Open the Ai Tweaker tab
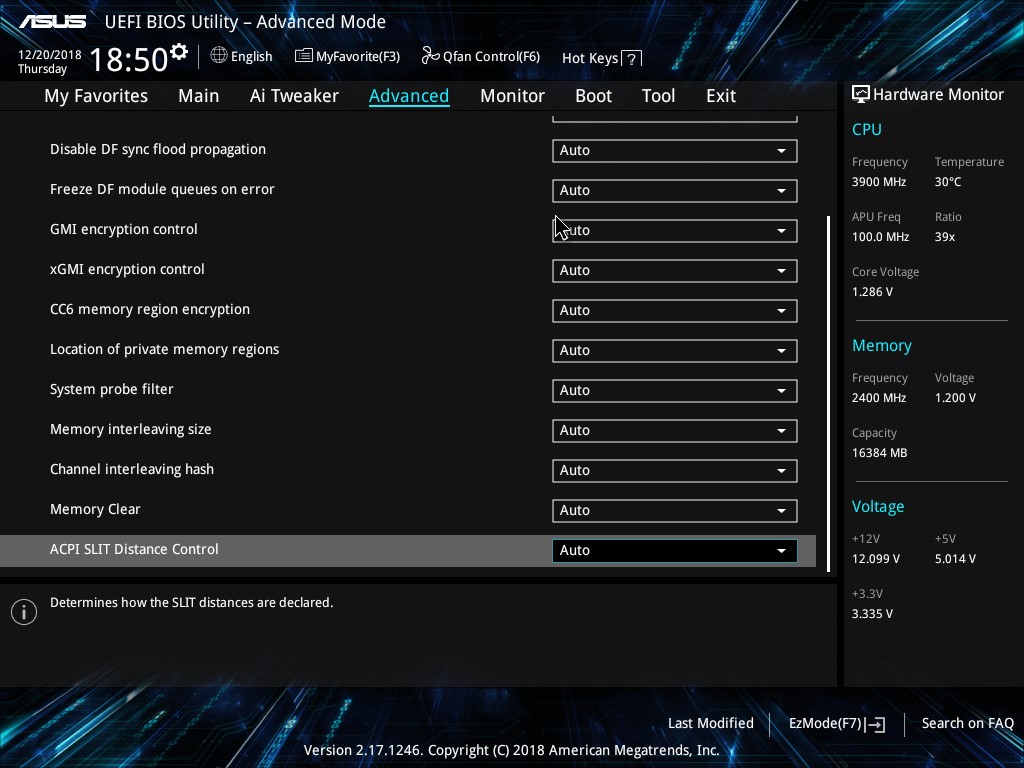This screenshot has width=1024, height=768. click(294, 96)
